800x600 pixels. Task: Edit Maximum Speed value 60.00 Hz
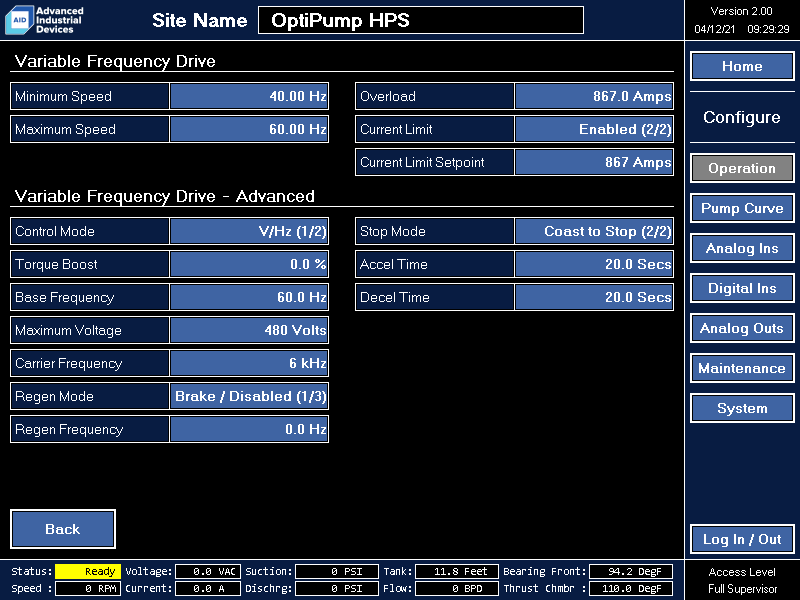(249, 129)
